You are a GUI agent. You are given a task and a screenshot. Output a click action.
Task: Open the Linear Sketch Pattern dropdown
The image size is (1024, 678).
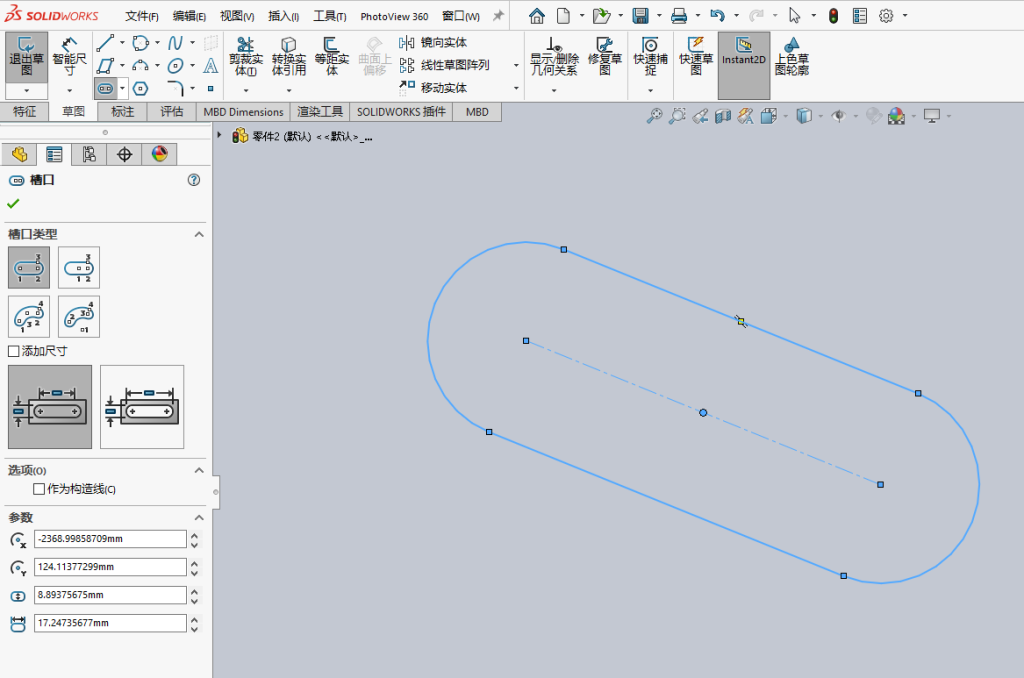click(x=516, y=65)
